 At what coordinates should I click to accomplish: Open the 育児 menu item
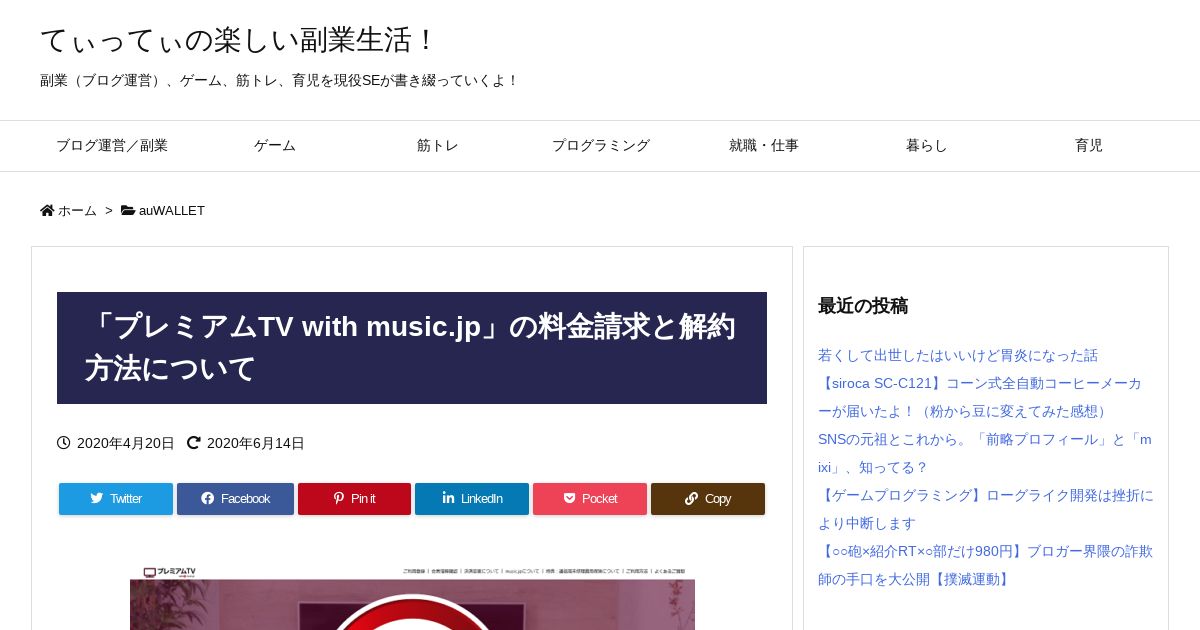[1089, 146]
